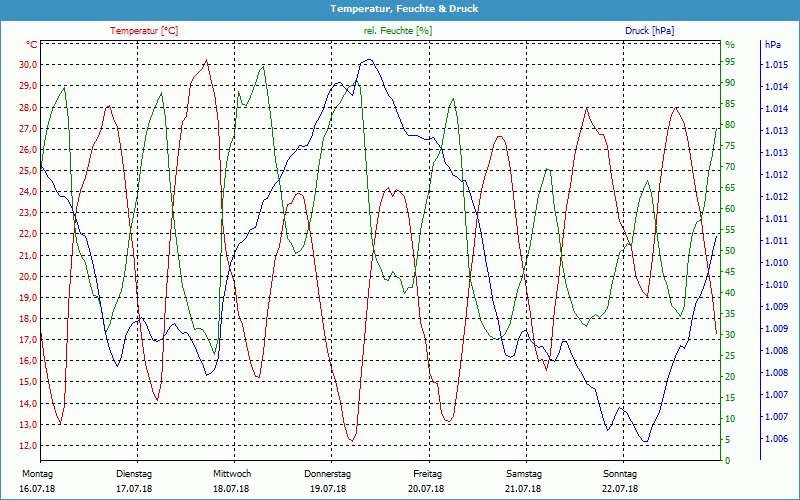
Task: Click the '1.006' pressure axis value
Action: pyautogui.click(x=776, y=438)
